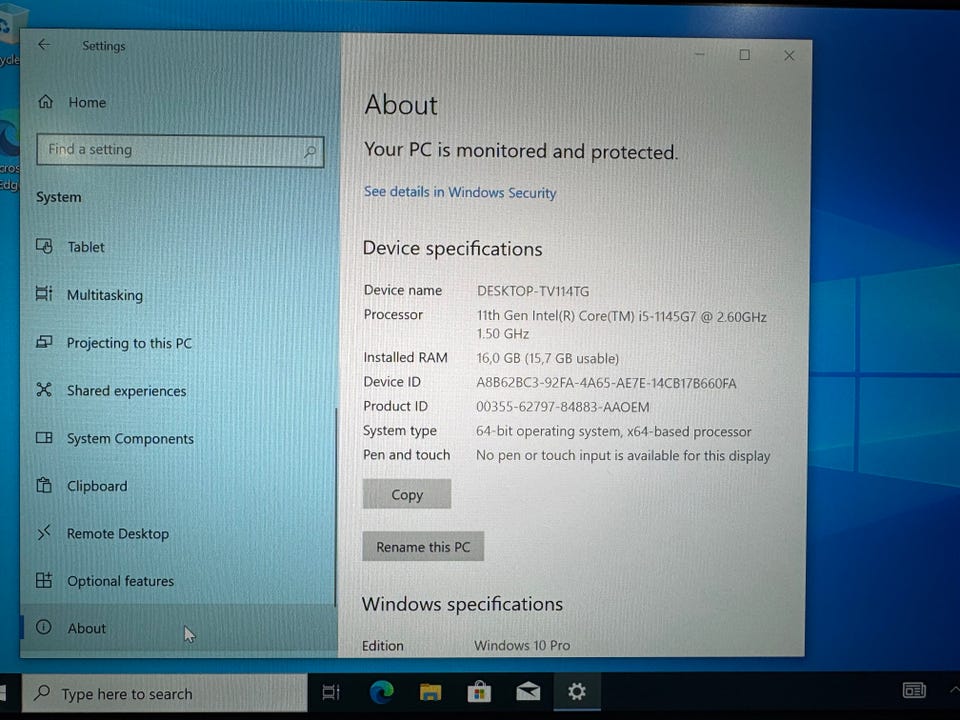The width and height of the screenshot is (960, 720).
Task: Open See details in Windows Security link
Action: pyautogui.click(x=460, y=192)
